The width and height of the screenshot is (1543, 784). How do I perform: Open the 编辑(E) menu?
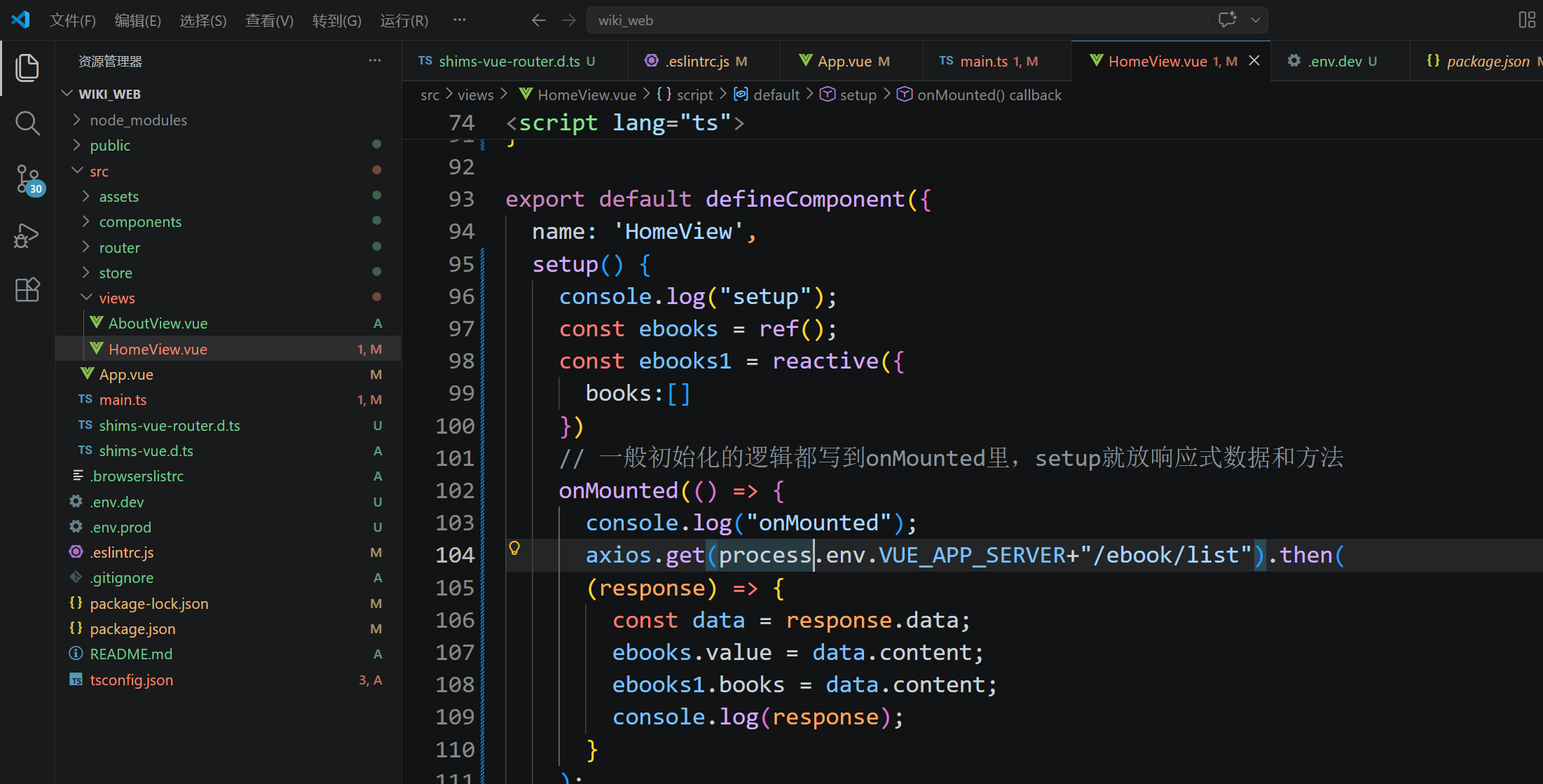click(138, 20)
